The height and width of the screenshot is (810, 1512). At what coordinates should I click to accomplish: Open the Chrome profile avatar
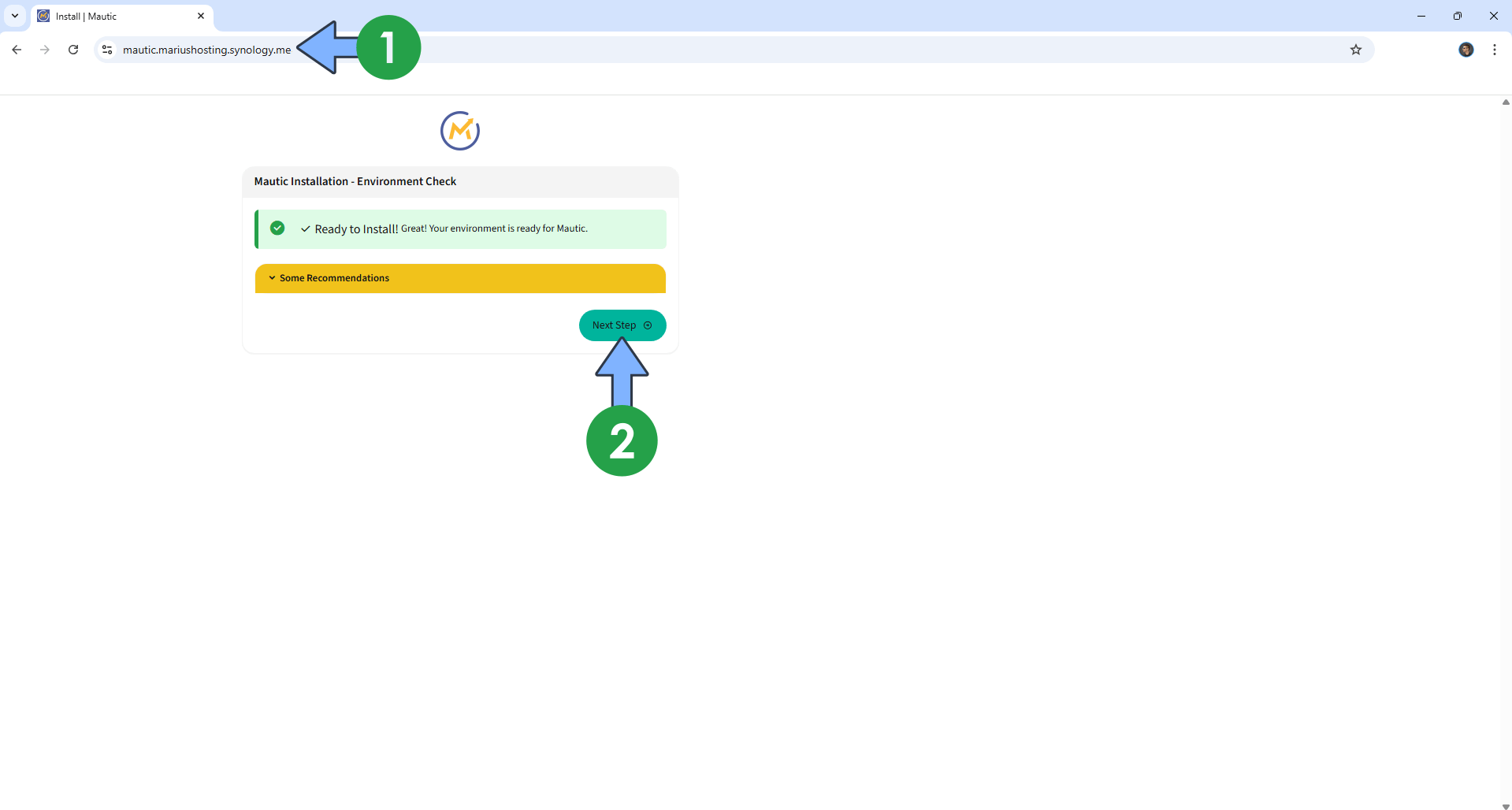click(x=1466, y=50)
